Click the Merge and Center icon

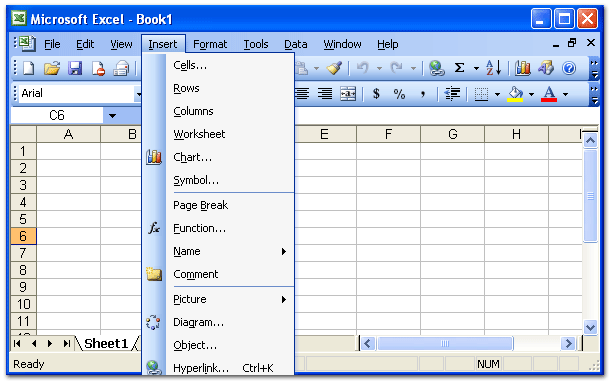point(348,94)
